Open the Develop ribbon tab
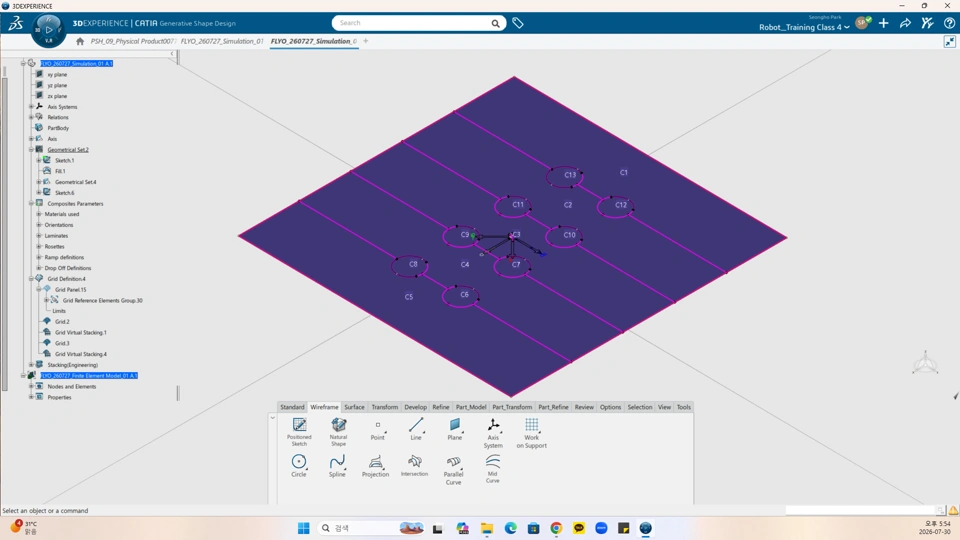 pos(415,407)
